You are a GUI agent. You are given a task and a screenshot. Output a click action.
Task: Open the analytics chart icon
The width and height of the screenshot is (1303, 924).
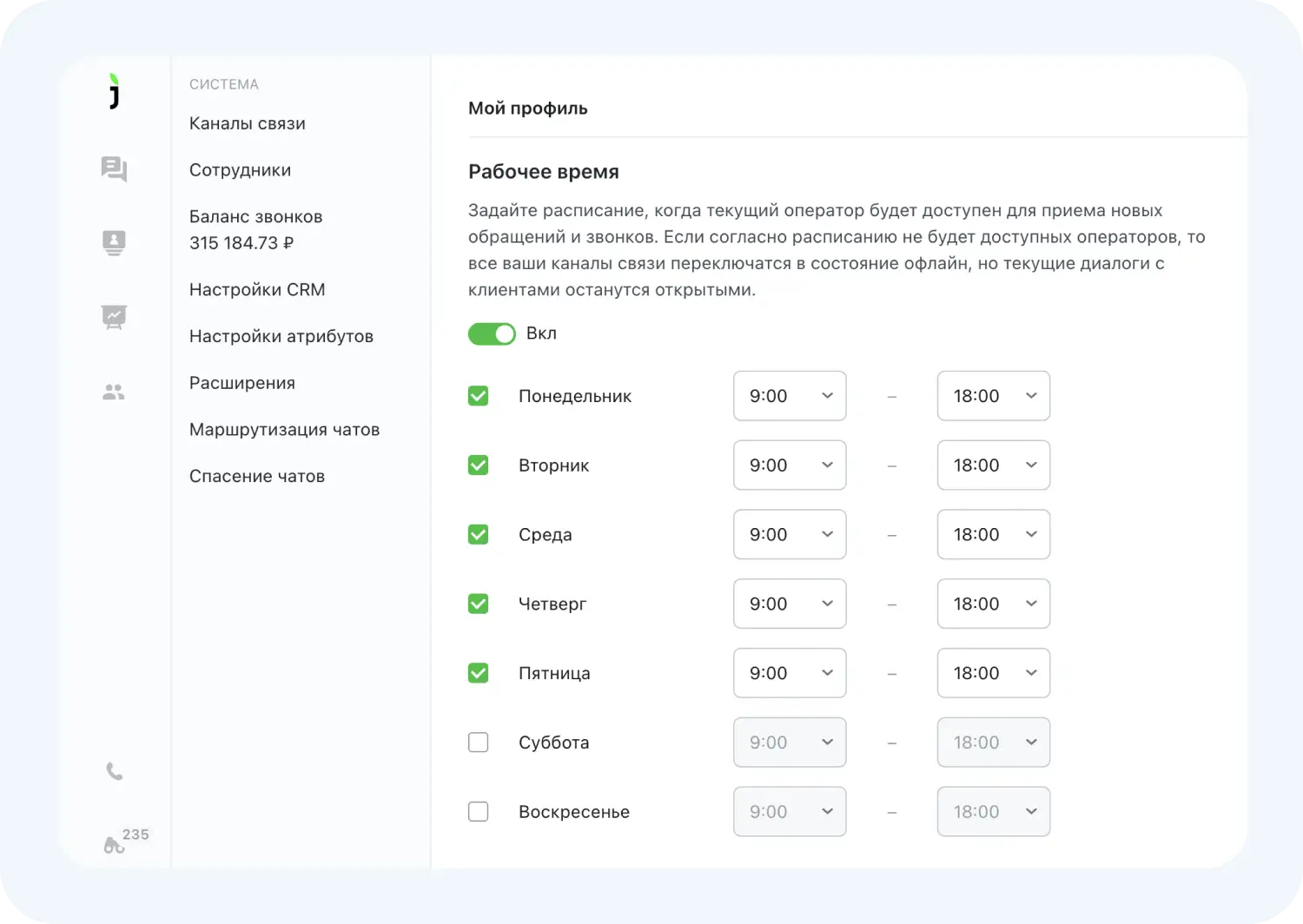pos(114,317)
